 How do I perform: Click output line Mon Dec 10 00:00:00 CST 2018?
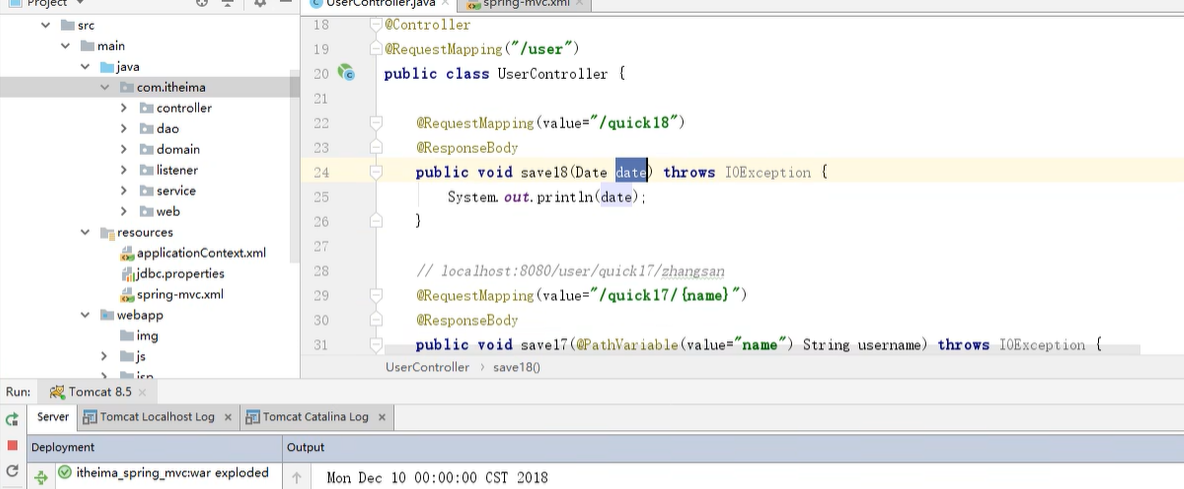tap(437, 478)
